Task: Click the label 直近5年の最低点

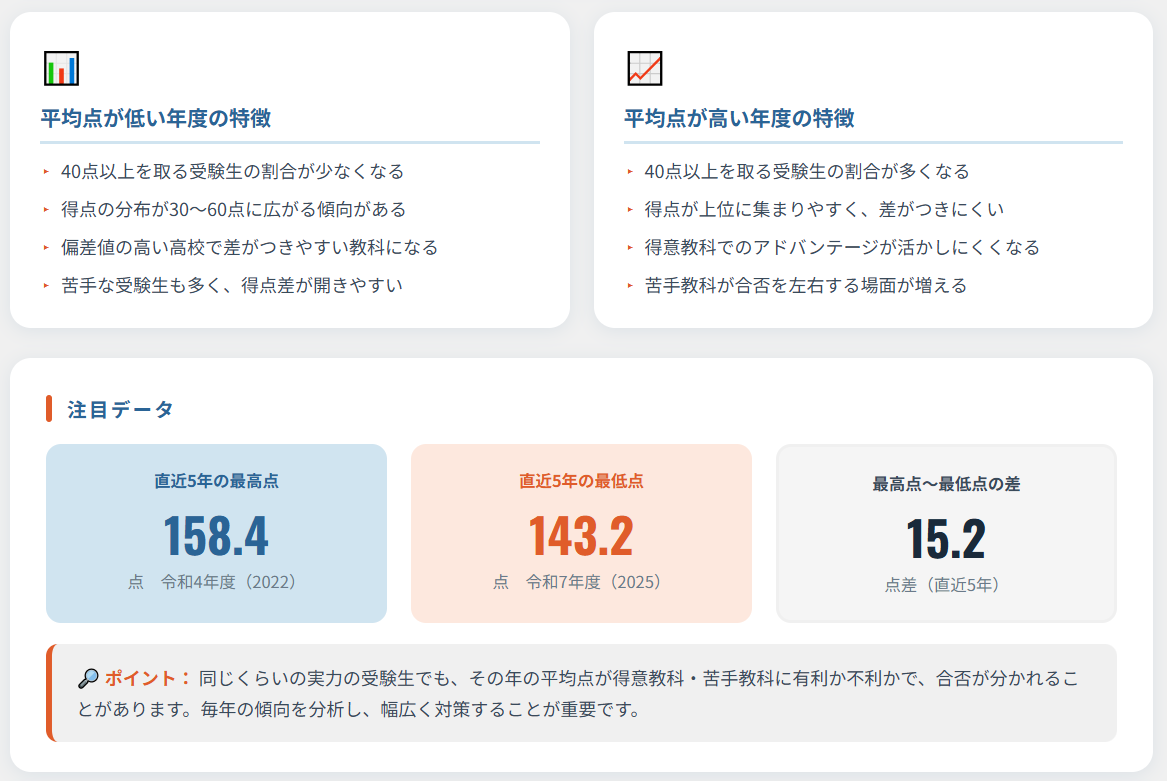Action: point(581,481)
